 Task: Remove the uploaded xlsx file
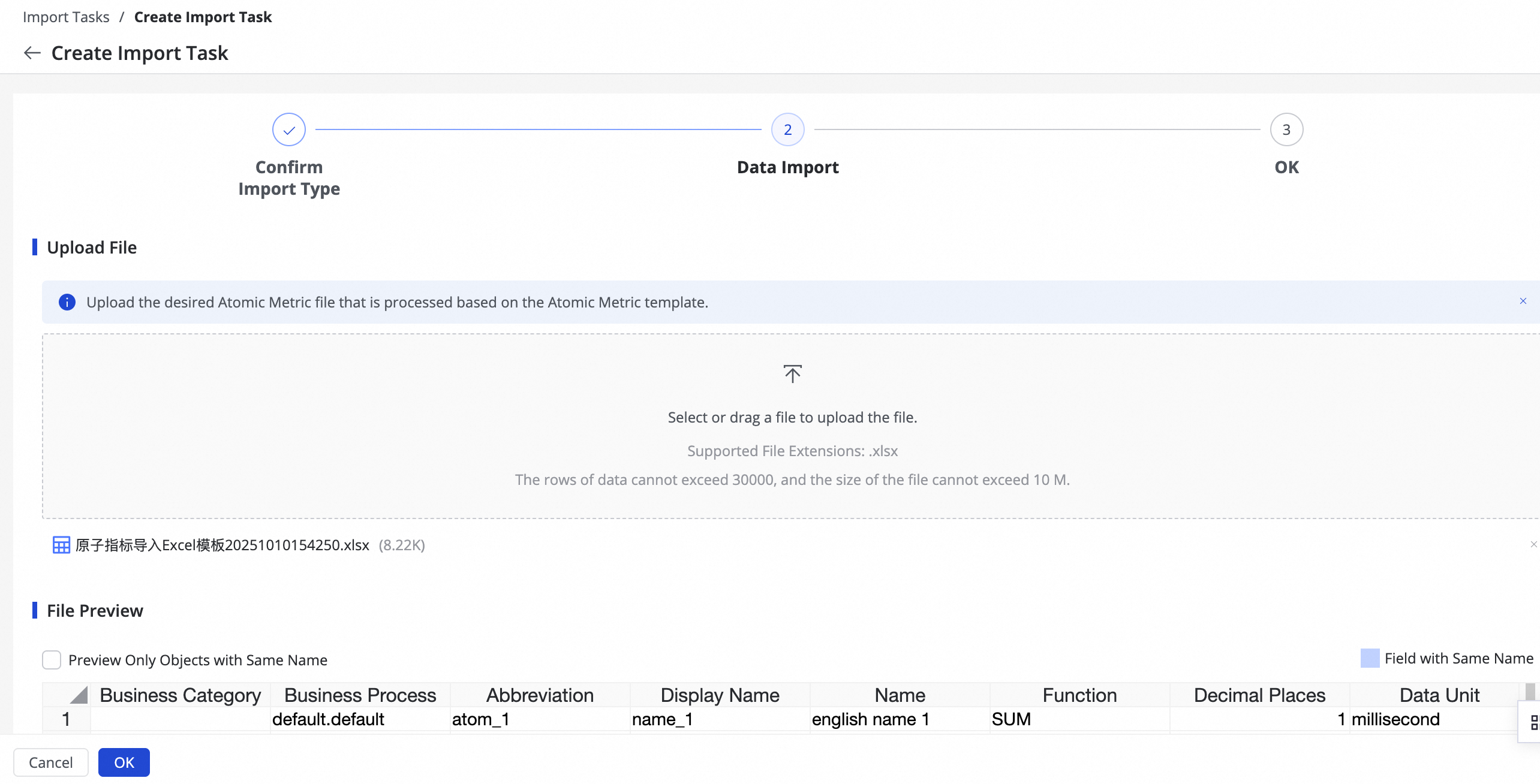tap(1533, 544)
